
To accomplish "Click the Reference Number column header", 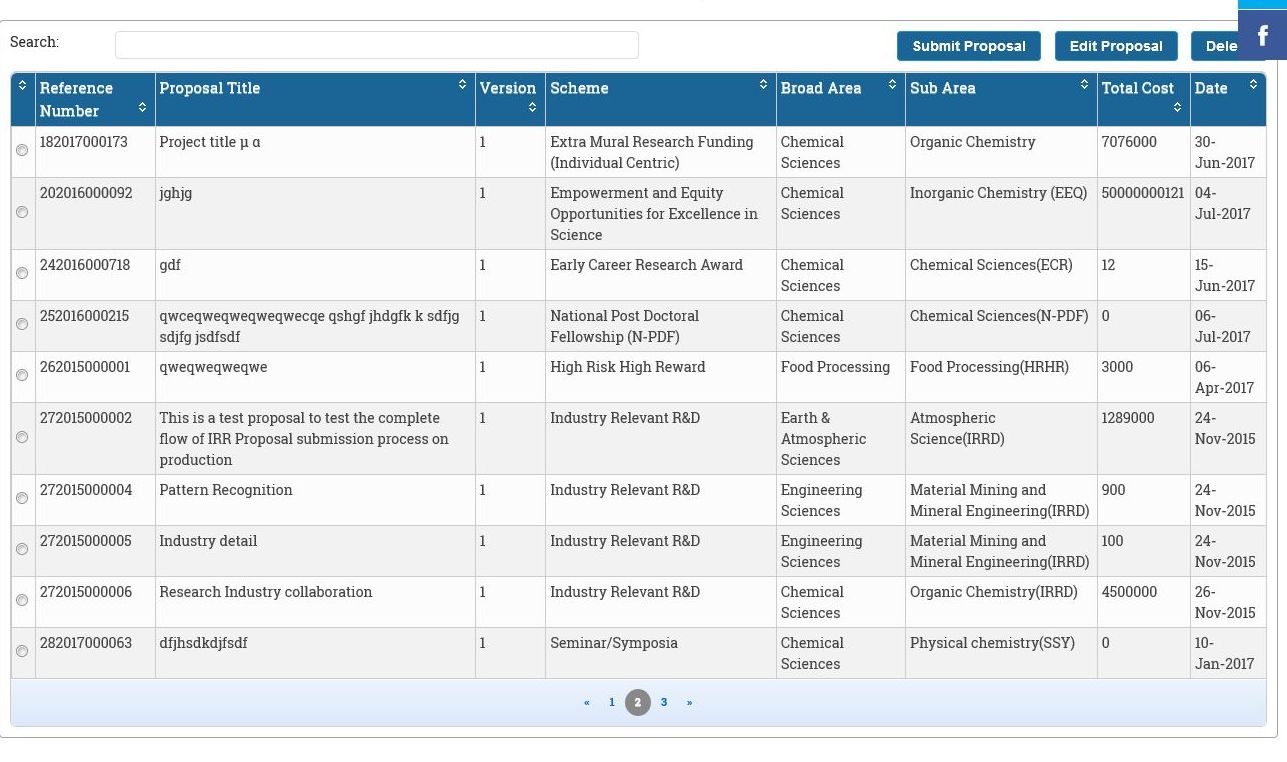I will tap(95, 99).
